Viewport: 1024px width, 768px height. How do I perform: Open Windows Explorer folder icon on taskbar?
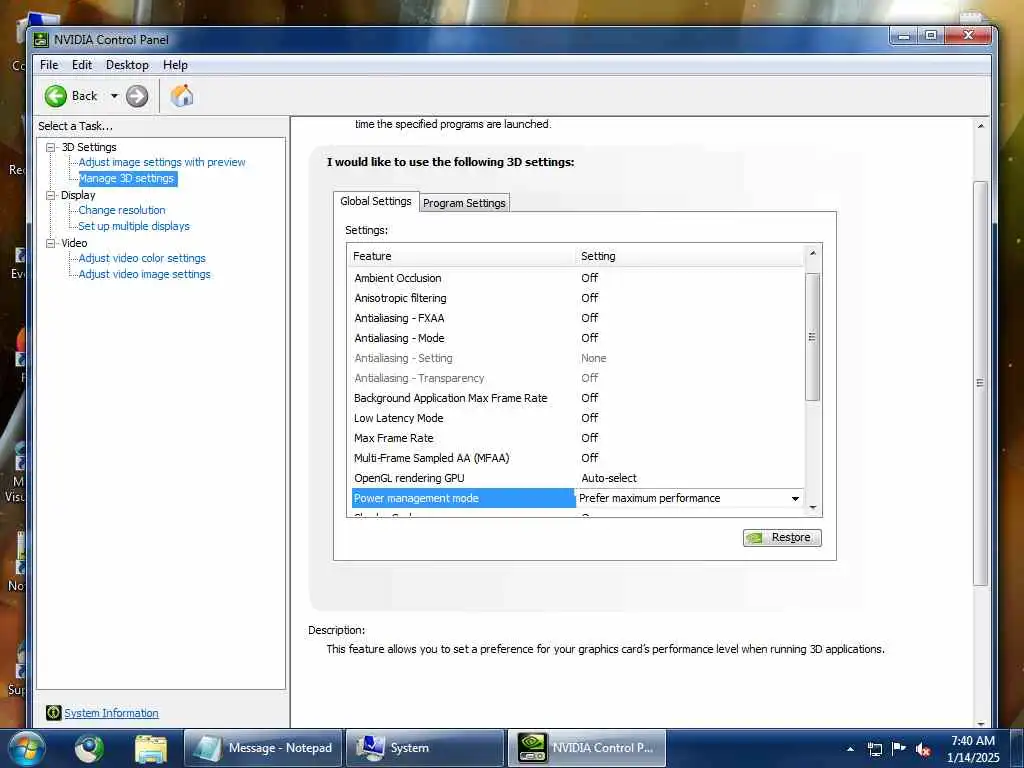(151, 748)
